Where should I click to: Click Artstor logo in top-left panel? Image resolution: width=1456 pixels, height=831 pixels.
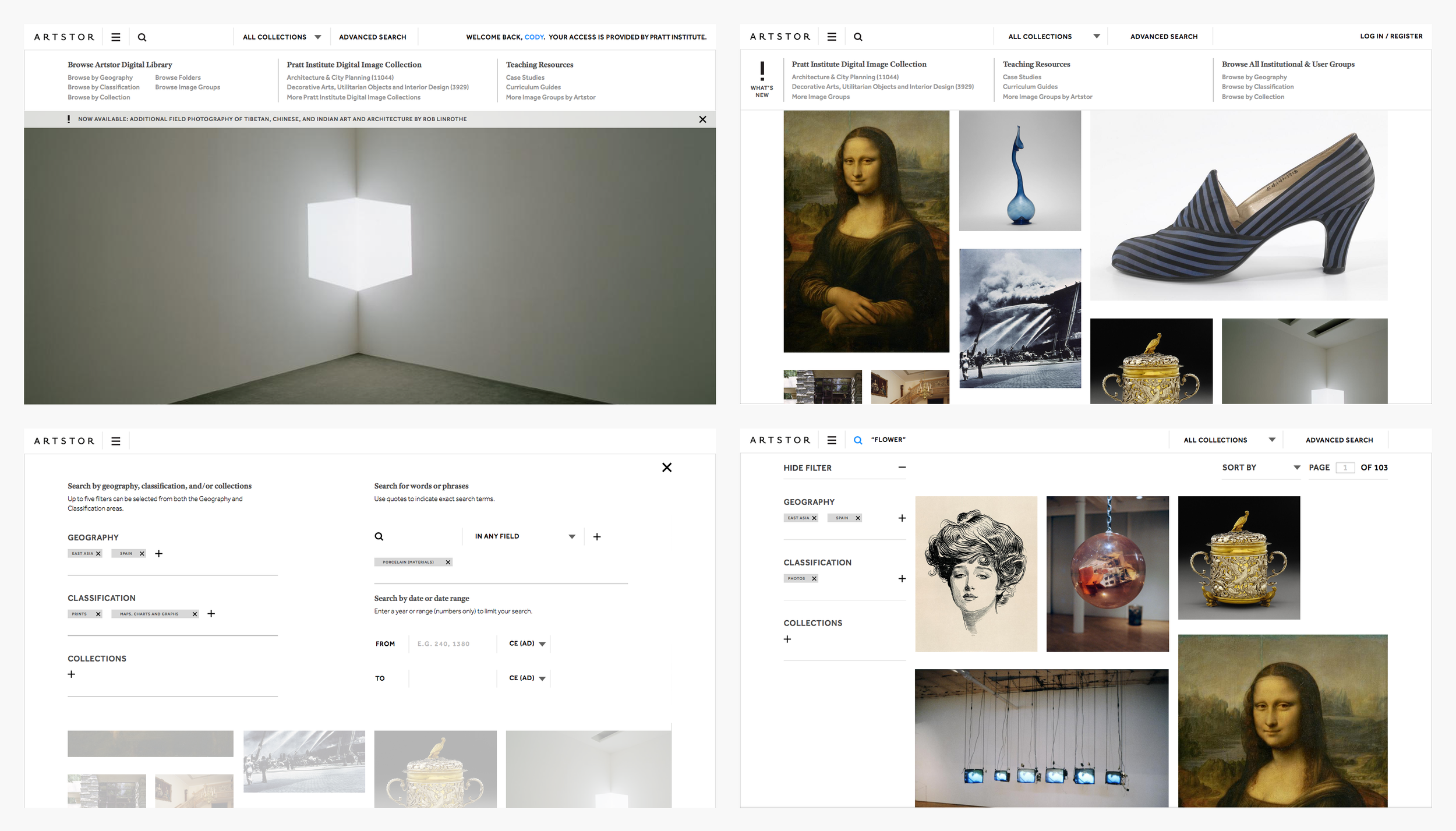pos(64,37)
